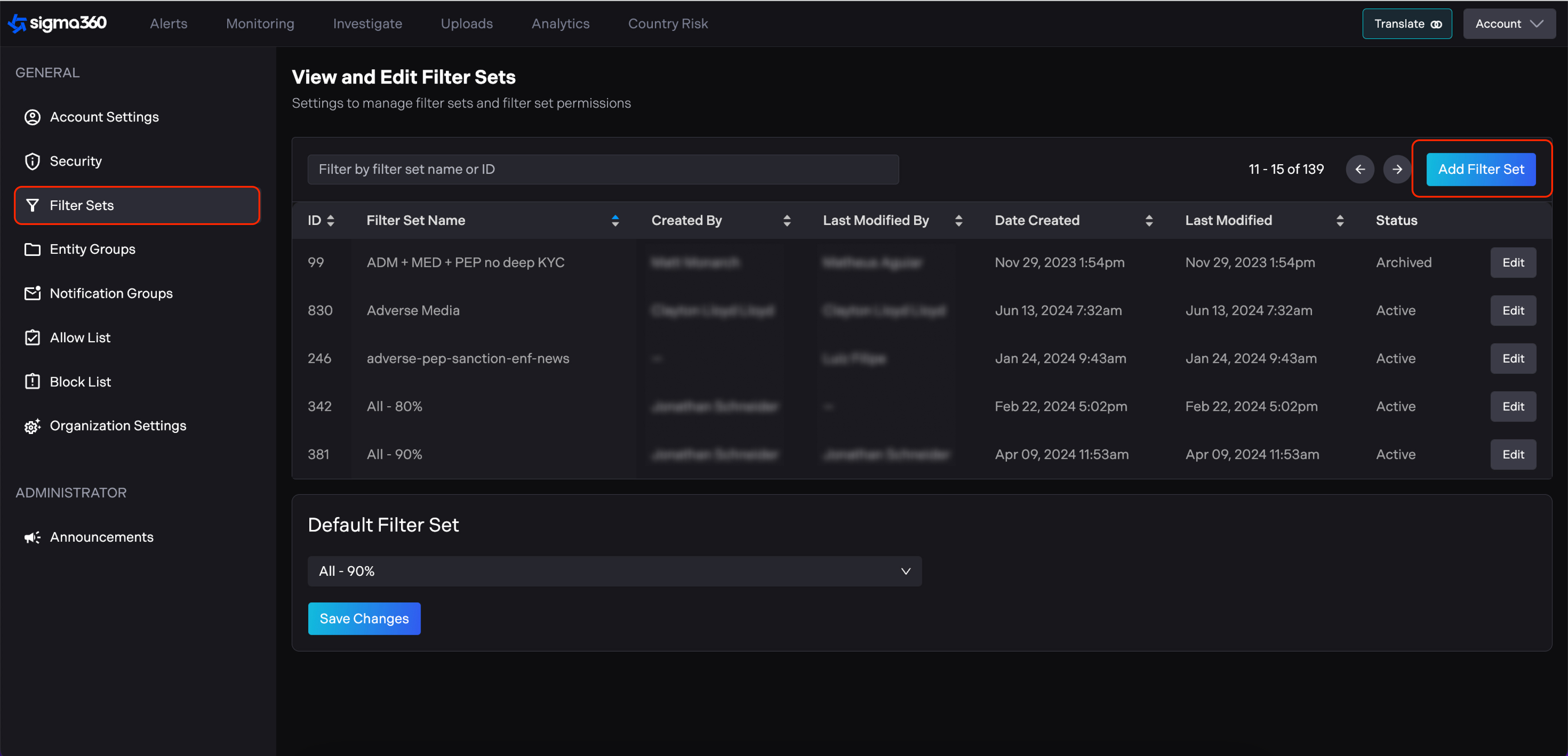Screen dimensions: 1568x756
Task: Click the Allow List checkmark icon
Action: 32,338
